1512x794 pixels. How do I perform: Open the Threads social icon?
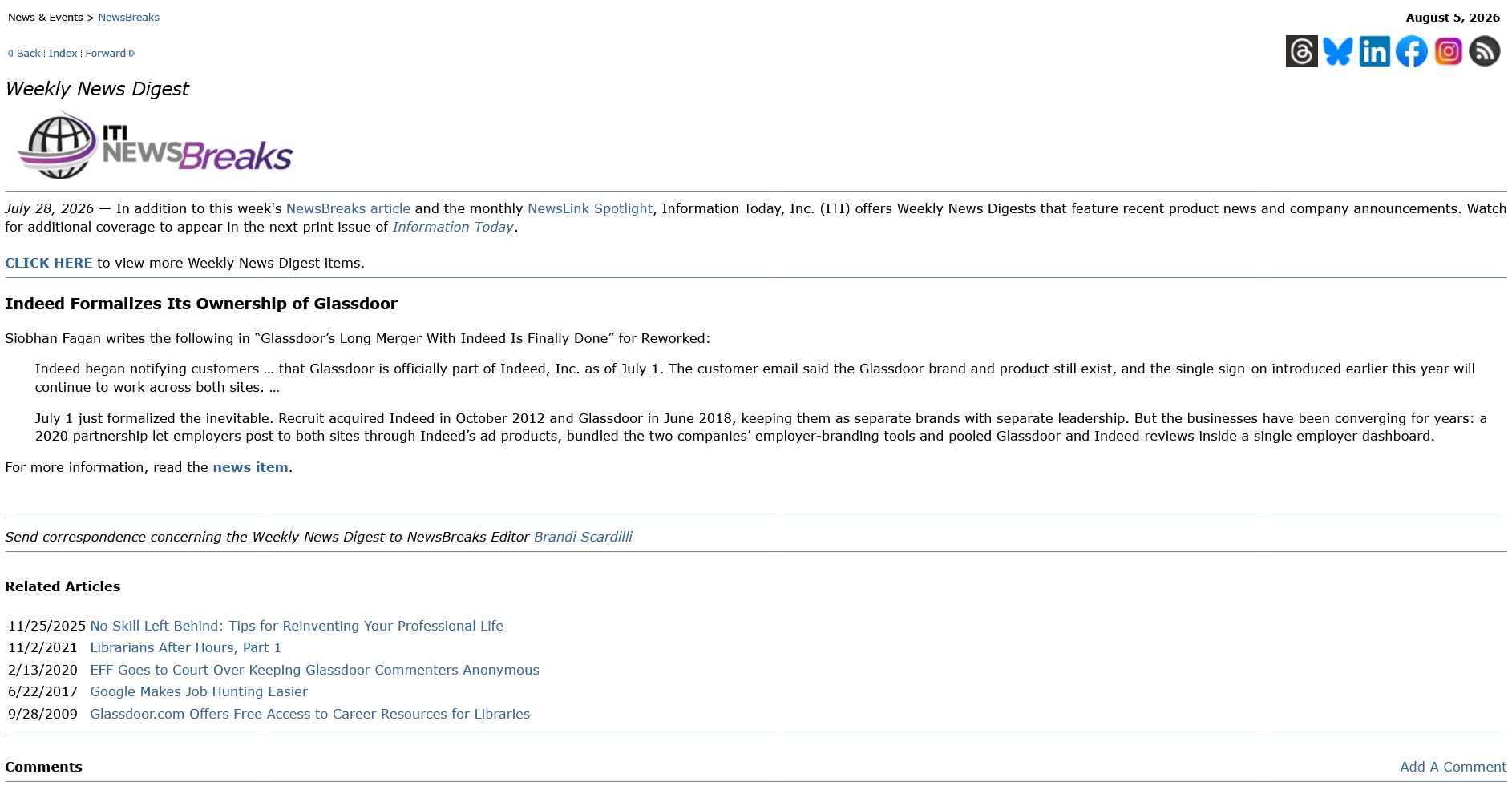(1301, 51)
